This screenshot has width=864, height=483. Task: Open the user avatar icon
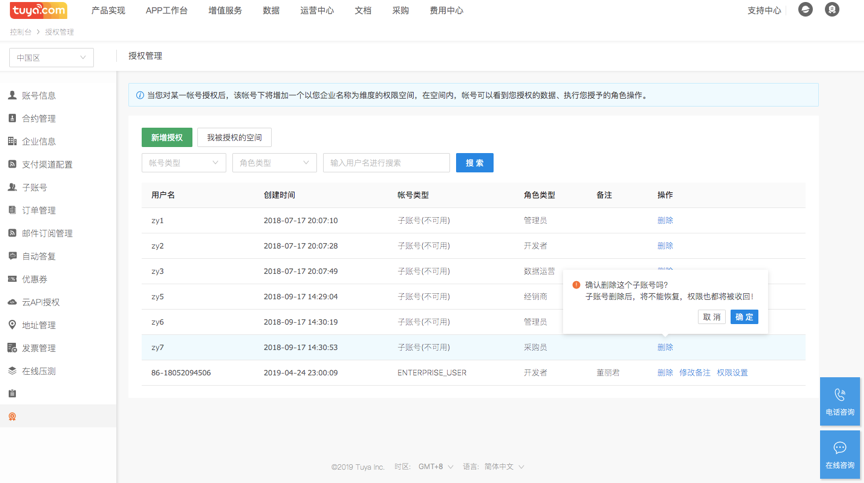pyautogui.click(x=831, y=9)
